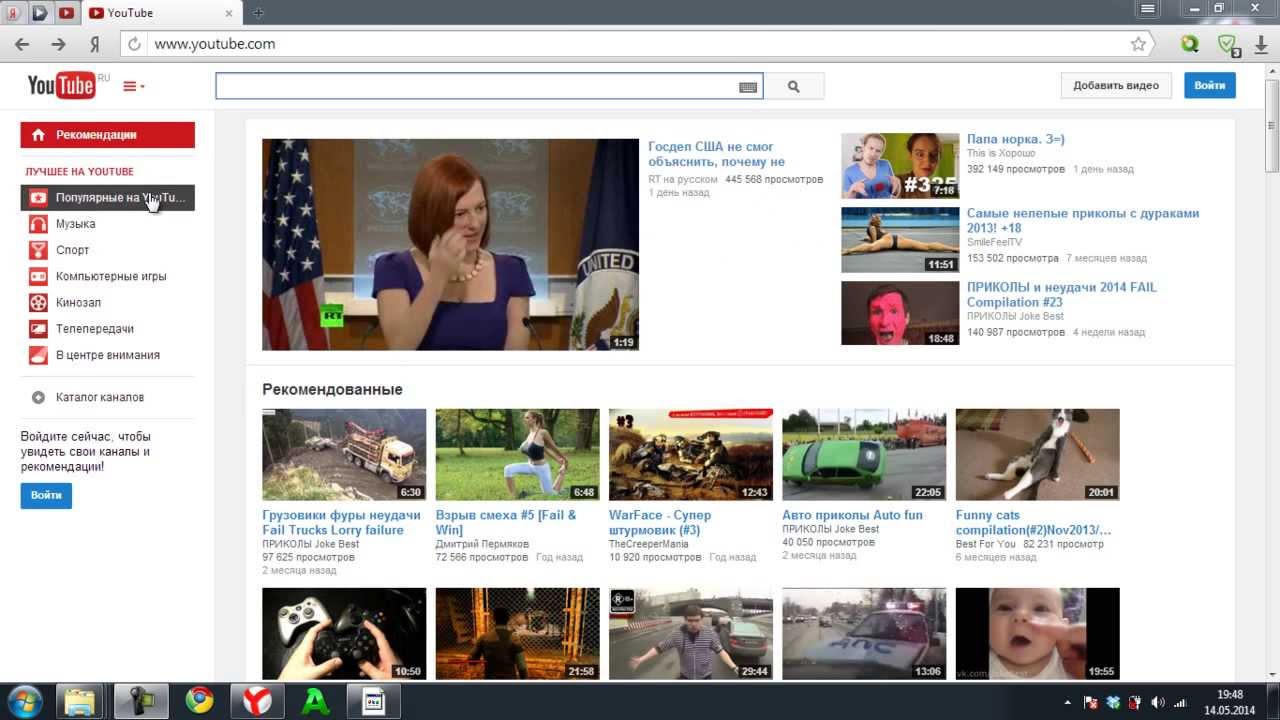Open the Спорт sidebar category

(x=72, y=250)
